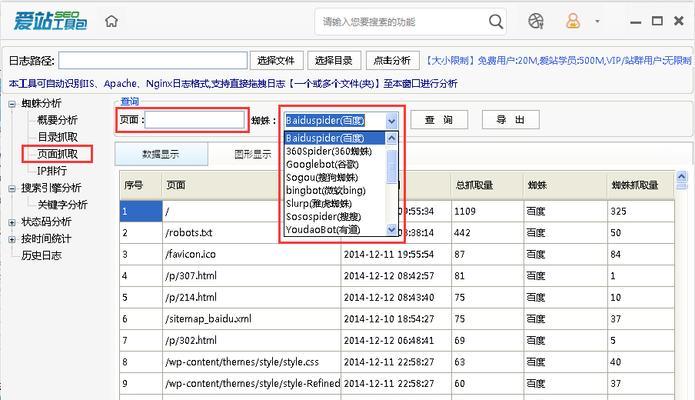Select 目录抓取 in sidebar tree
695x400 pixels.
coord(57,137)
